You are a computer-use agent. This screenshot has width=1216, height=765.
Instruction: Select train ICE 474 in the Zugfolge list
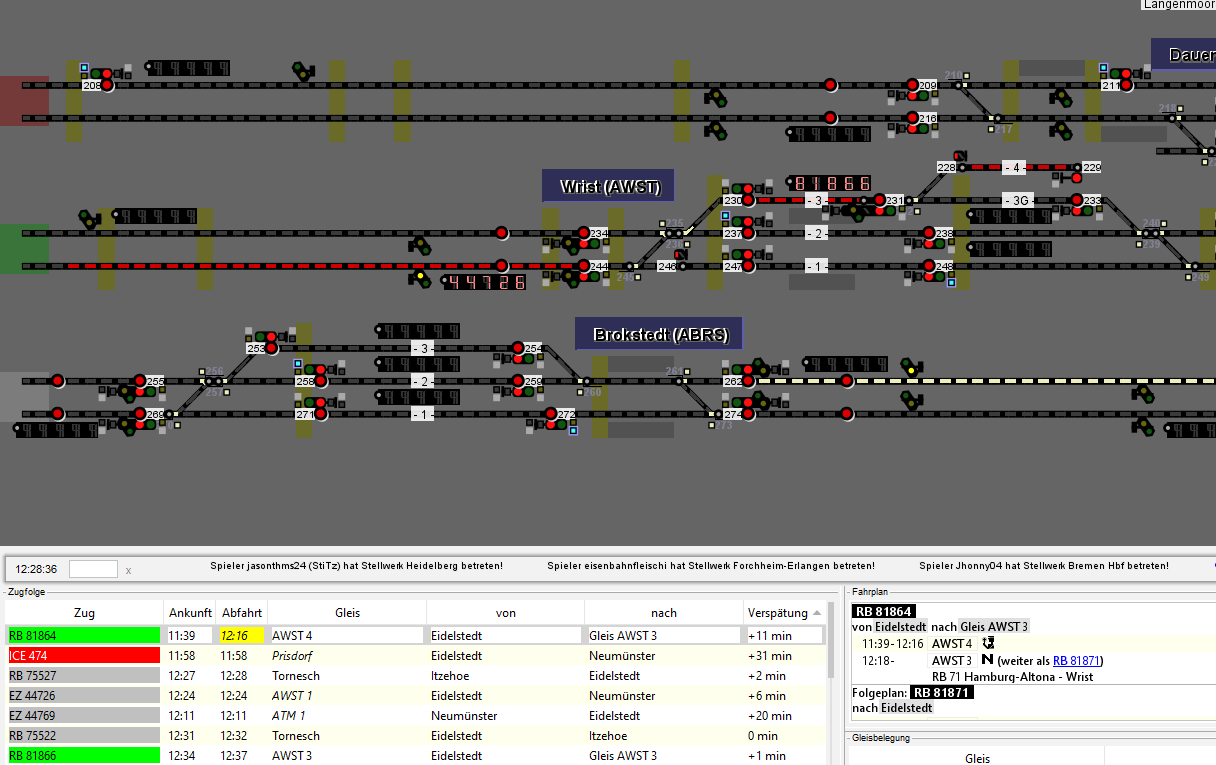pyautogui.click(x=84, y=656)
